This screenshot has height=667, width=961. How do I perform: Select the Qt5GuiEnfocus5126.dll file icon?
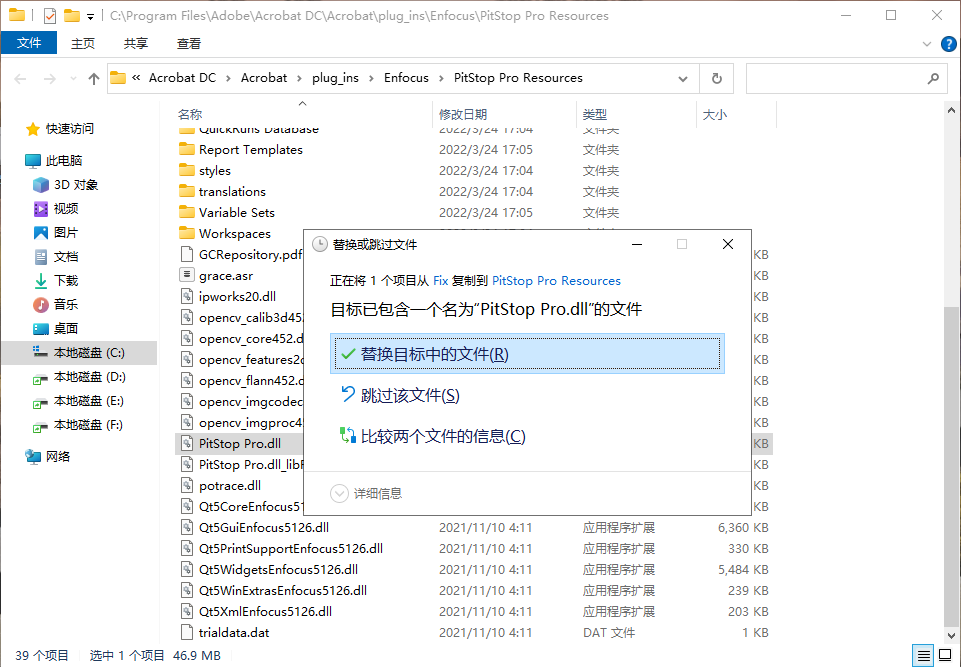187,527
